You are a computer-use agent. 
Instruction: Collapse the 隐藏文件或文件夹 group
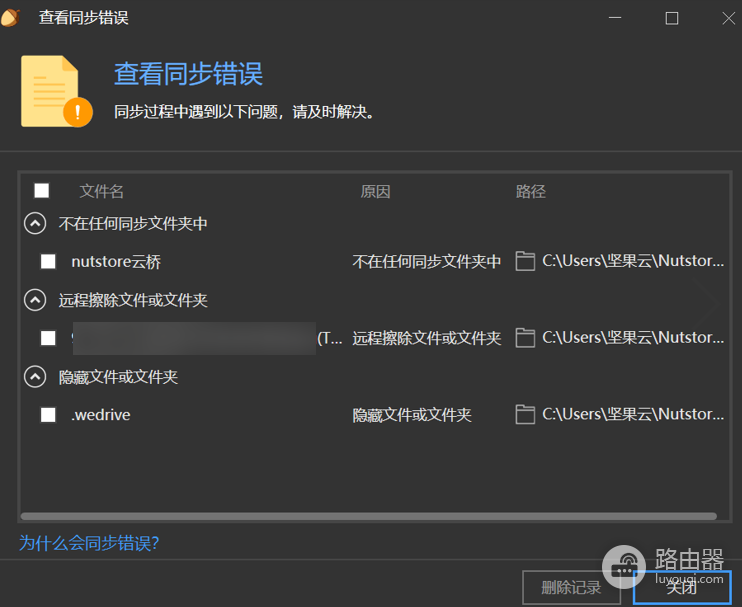[x=35, y=377]
